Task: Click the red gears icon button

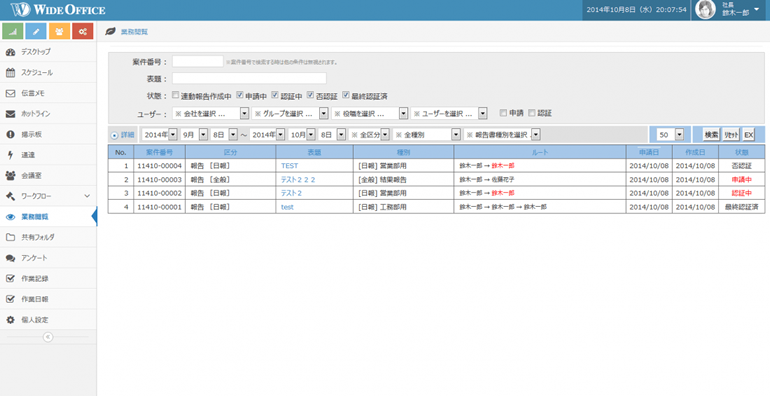Action: pyautogui.click(x=82, y=31)
